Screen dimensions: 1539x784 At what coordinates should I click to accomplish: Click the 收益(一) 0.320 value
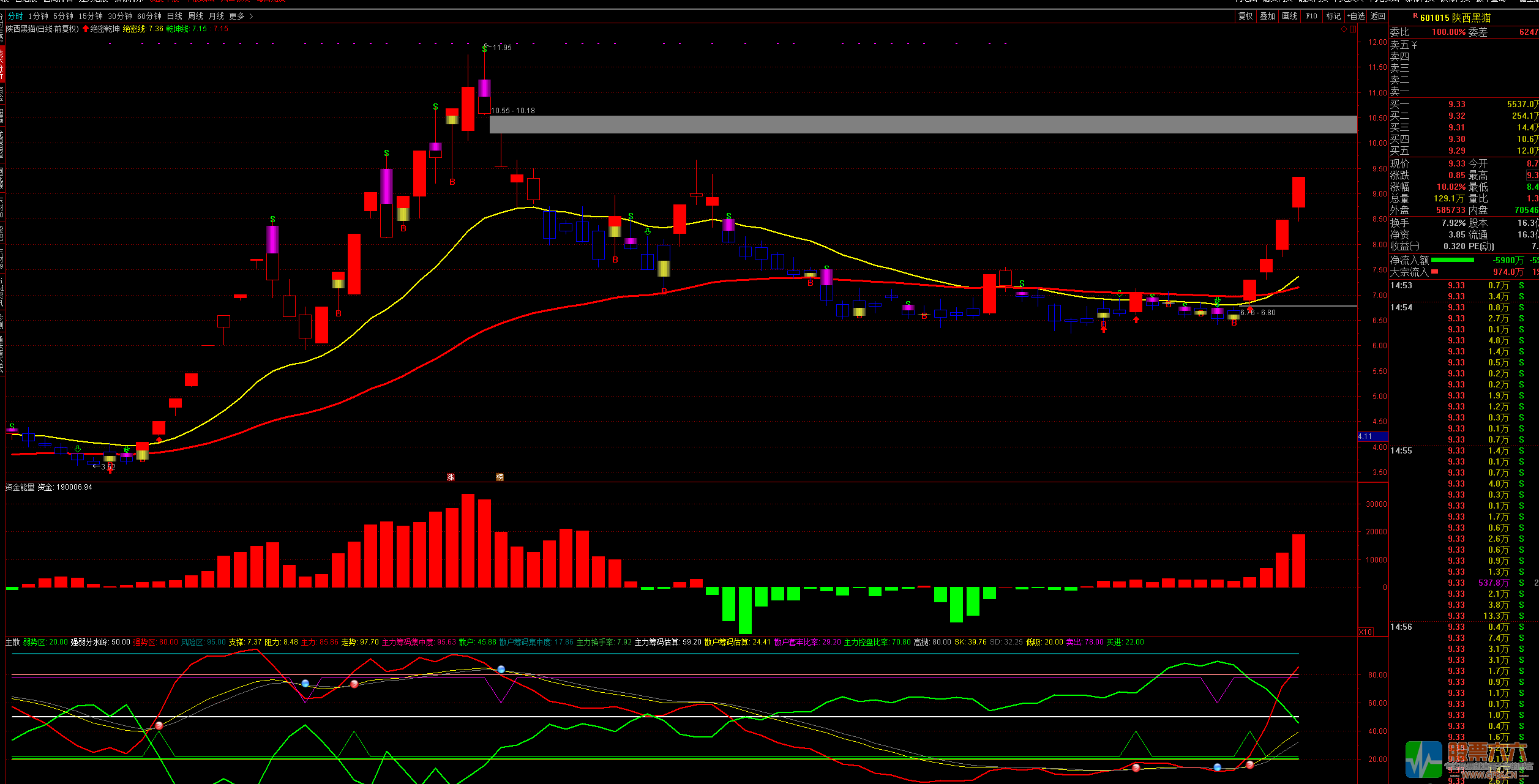point(1455,246)
